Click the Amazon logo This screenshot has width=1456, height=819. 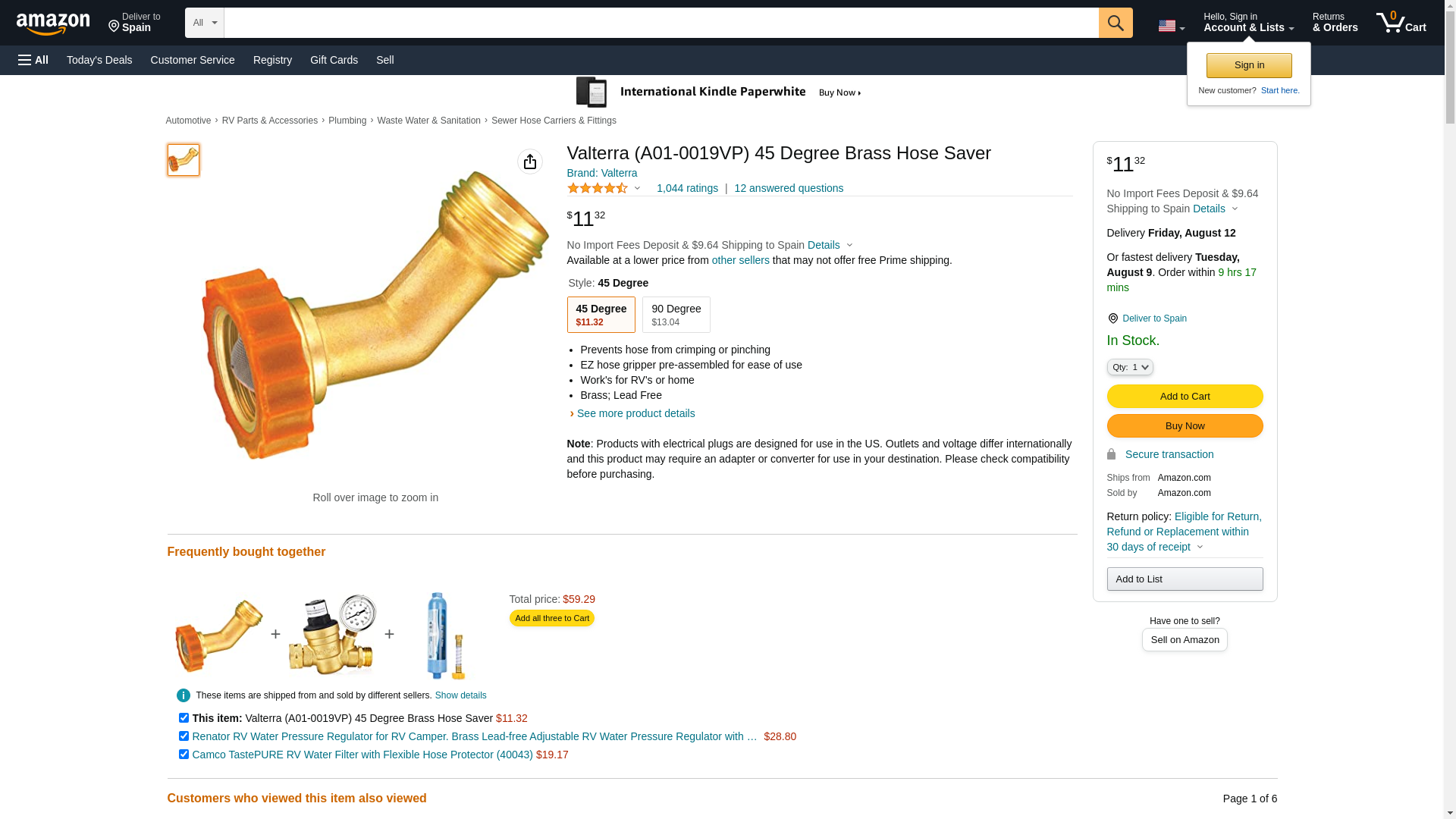(x=53, y=24)
